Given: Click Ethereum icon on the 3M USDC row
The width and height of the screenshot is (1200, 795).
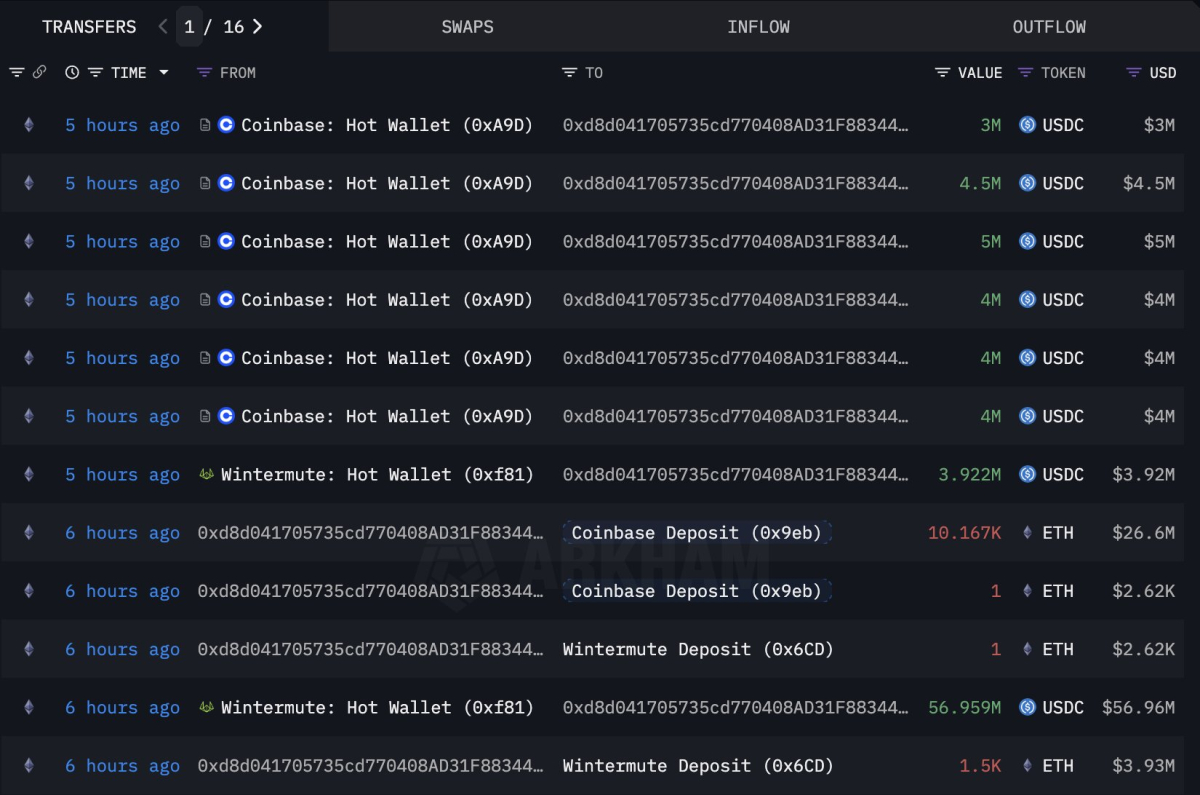Looking at the screenshot, I should (28, 125).
